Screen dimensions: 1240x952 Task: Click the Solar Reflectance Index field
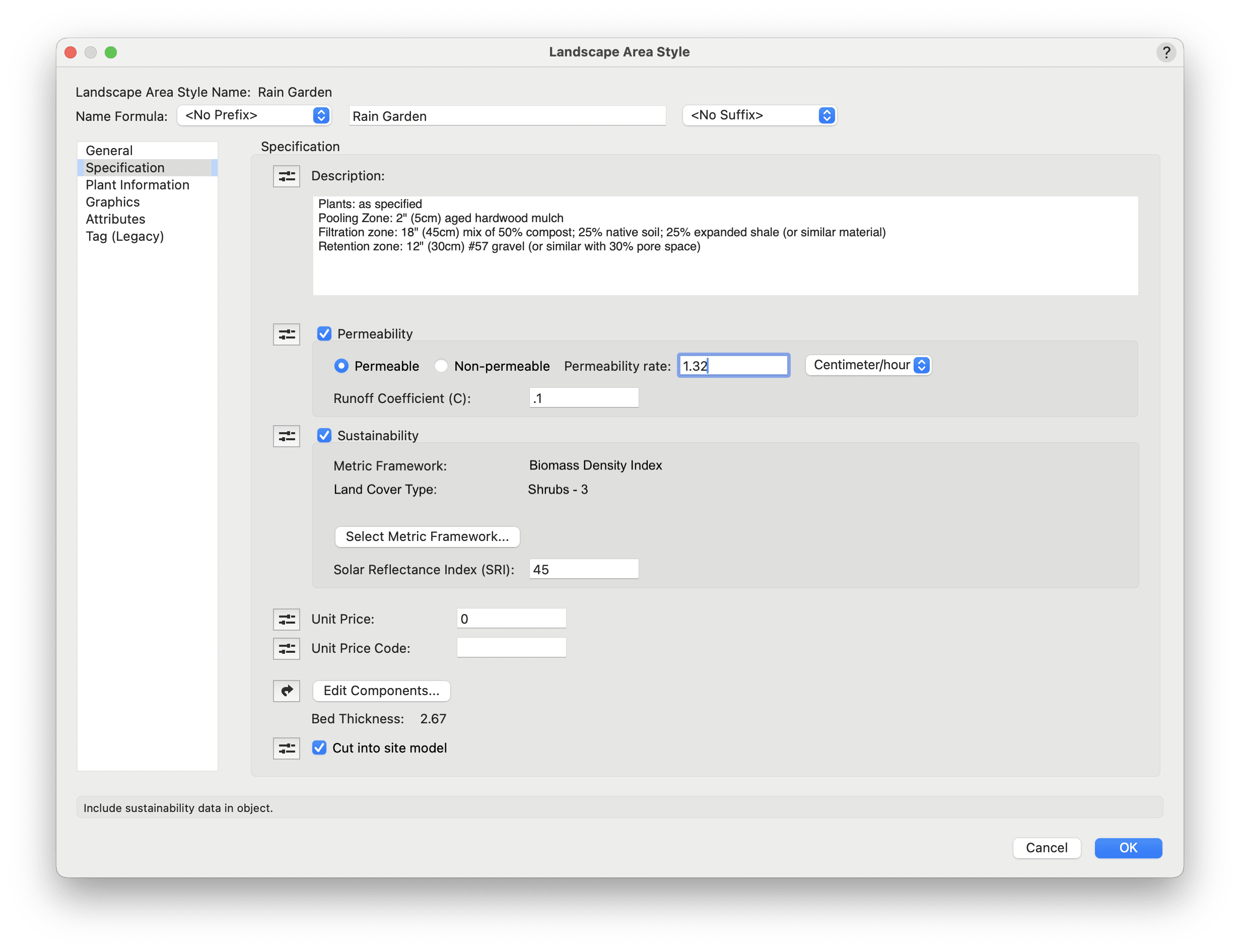point(583,570)
